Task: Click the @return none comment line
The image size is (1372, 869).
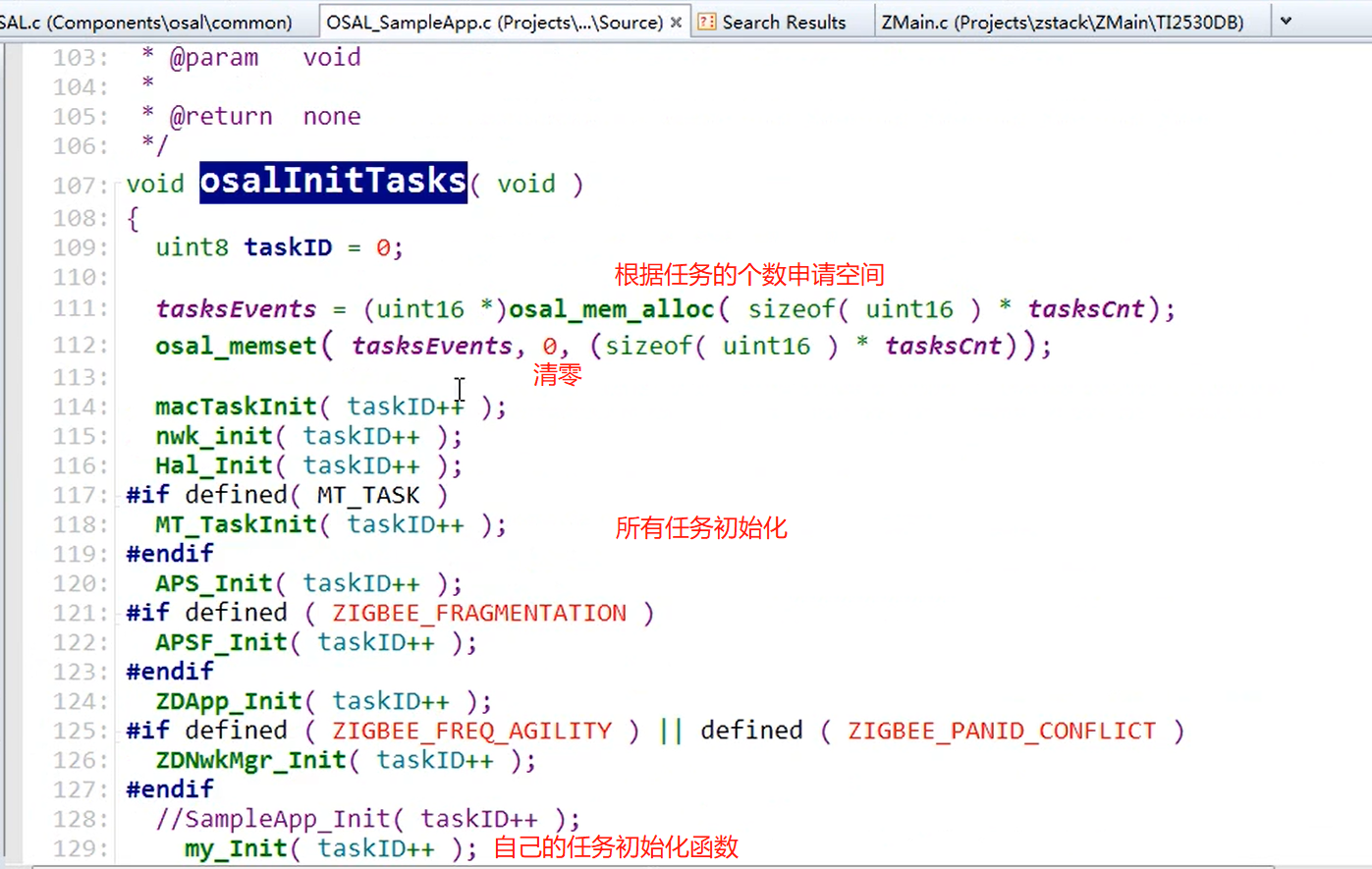Action: coord(251,116)
